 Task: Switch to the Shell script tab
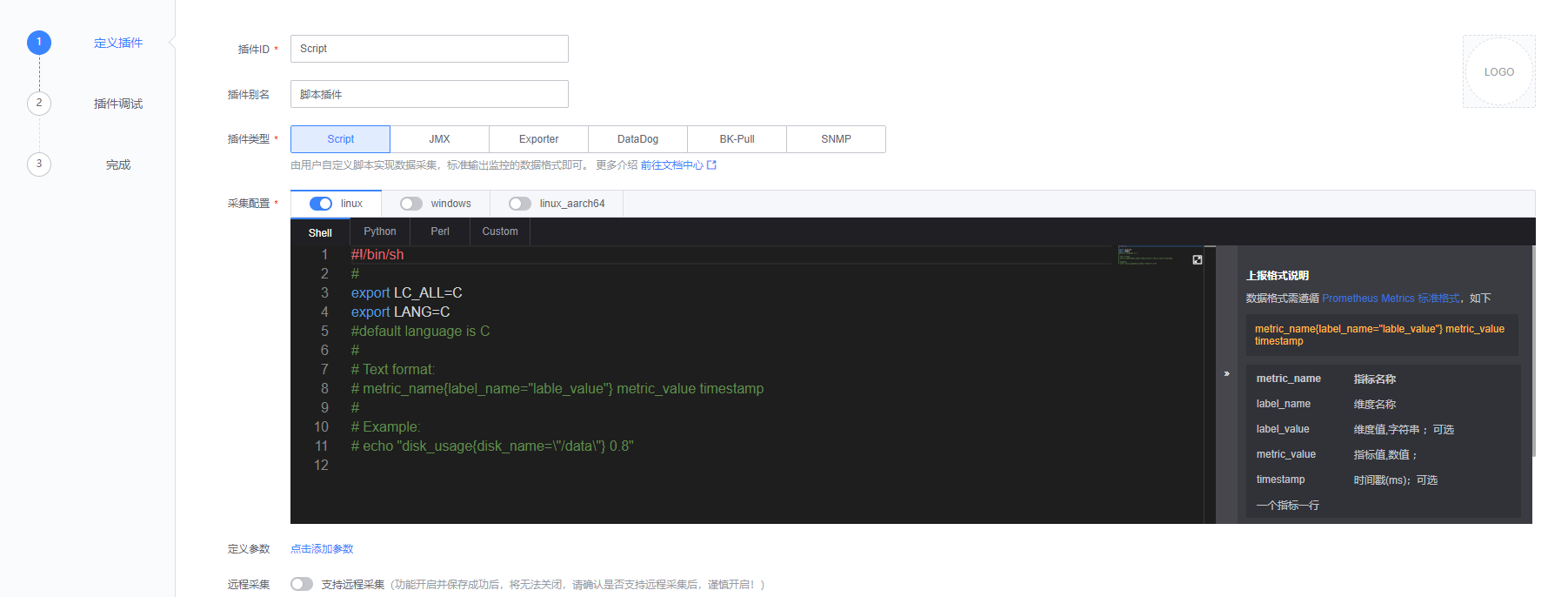pos(320,232)
